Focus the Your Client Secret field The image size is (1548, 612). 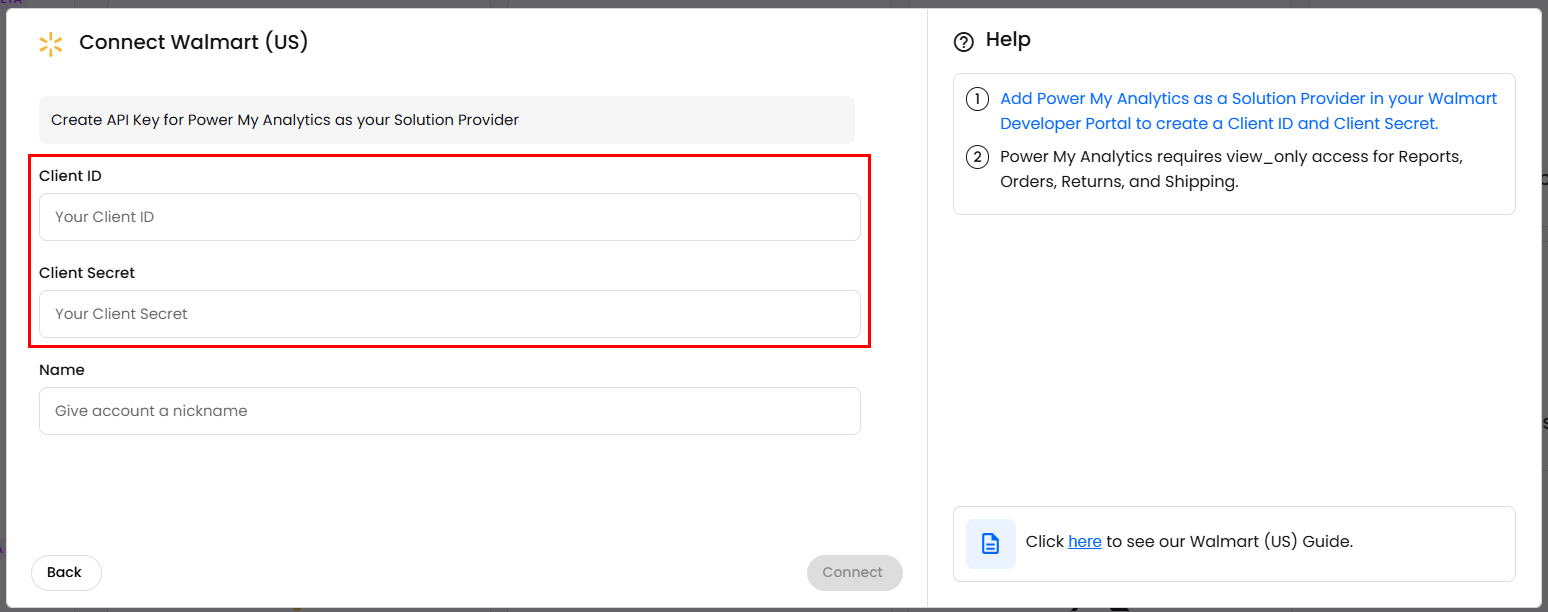[449, 314]
